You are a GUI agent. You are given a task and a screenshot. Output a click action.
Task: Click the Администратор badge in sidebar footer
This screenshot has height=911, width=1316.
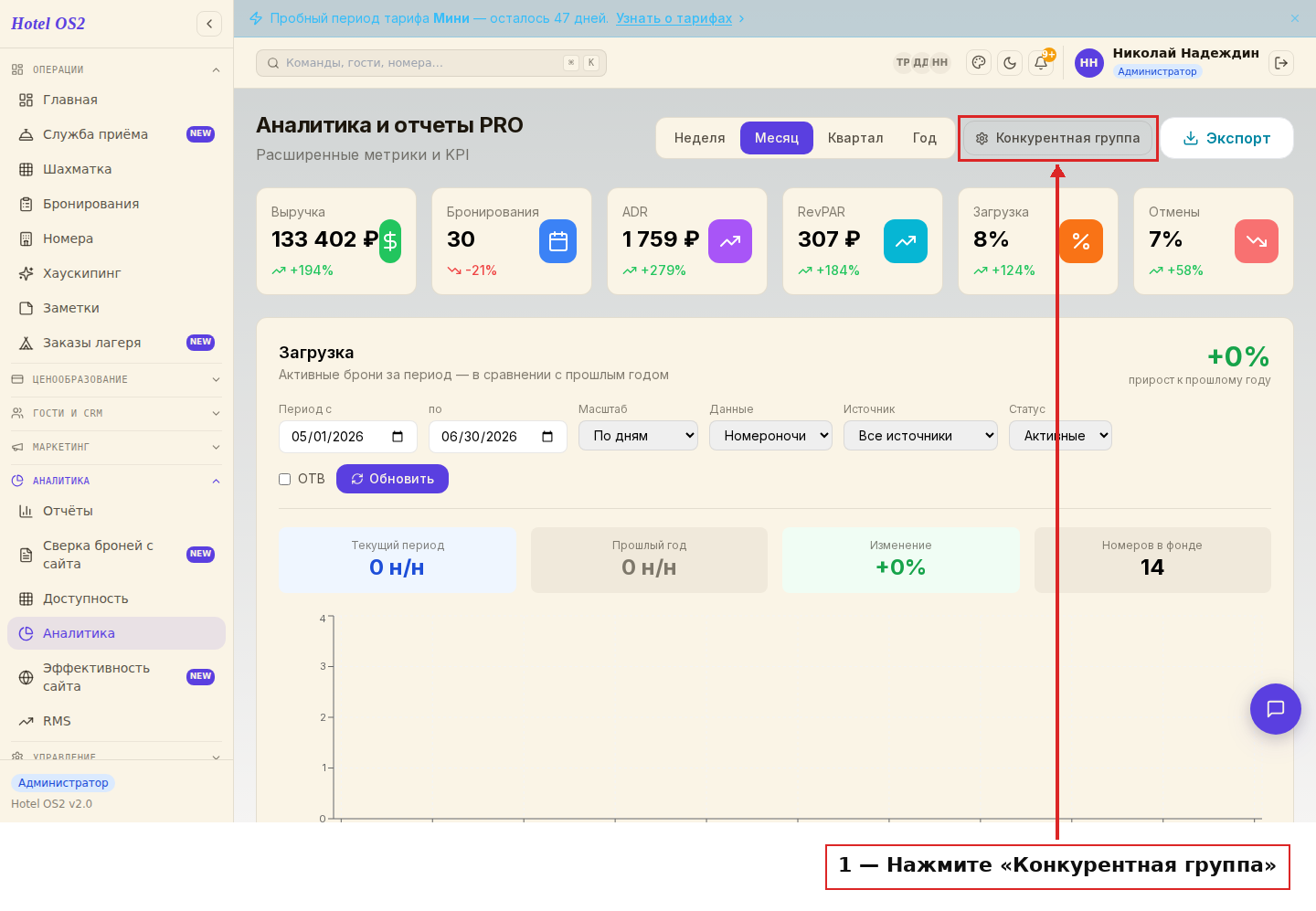pyautogui.click(x=63, y=783)
